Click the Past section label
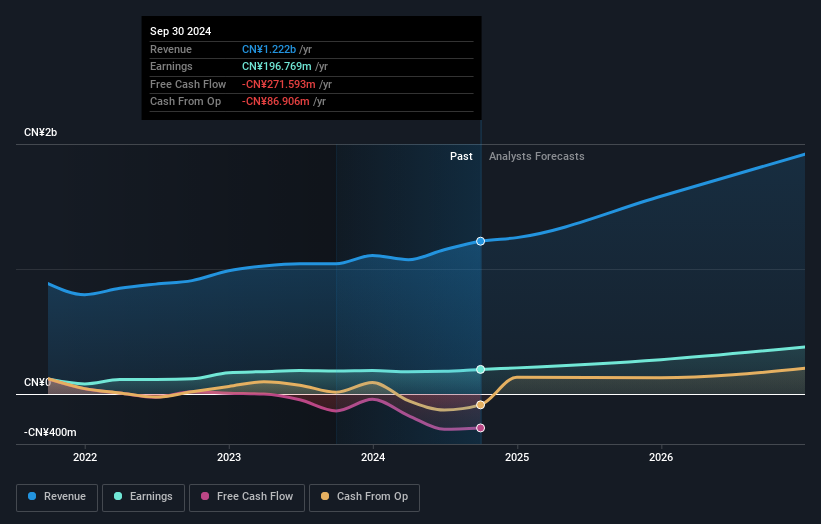Screen dimensions: 821x524 [x=461, y=157]
